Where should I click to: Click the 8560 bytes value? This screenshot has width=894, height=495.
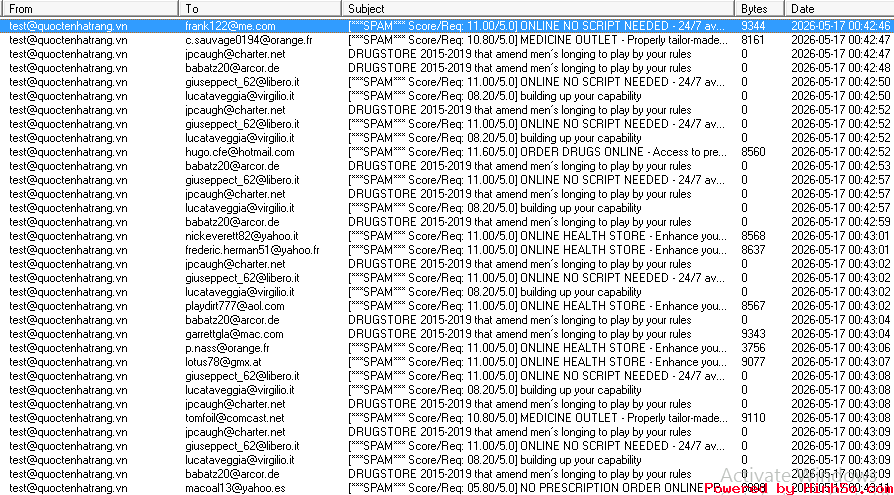(753, 152)
